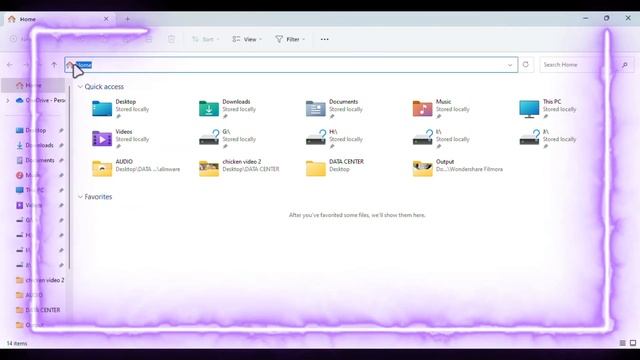Click the search magnifier icon
Screen dimensions: 640x360
624,64
